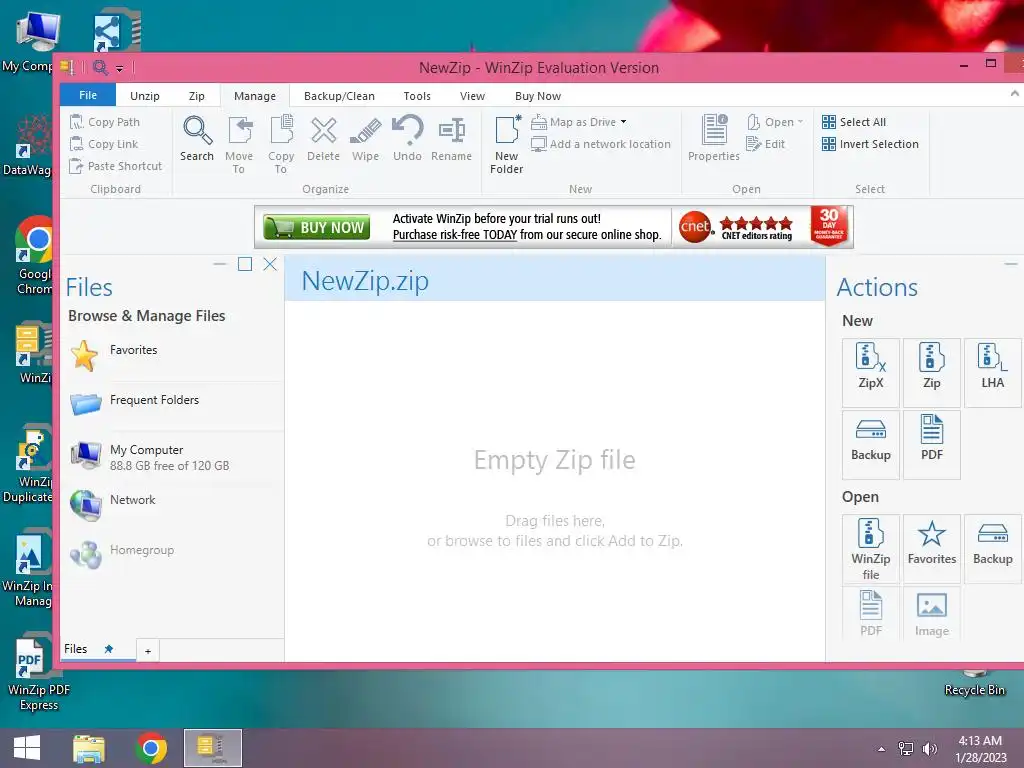Unpin the Files tab pin icon
This screenshot has height=768, width=1024.
pyautogui.click(x=109, y=649)
